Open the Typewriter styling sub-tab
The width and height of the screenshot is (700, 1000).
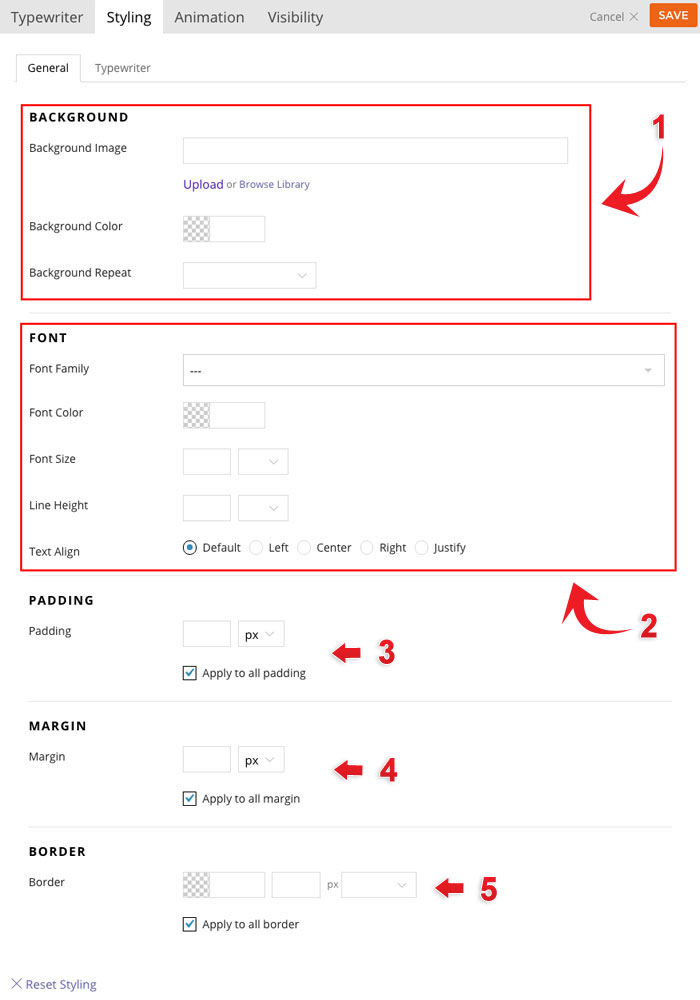pyautogui.click(x=123, y=68)
